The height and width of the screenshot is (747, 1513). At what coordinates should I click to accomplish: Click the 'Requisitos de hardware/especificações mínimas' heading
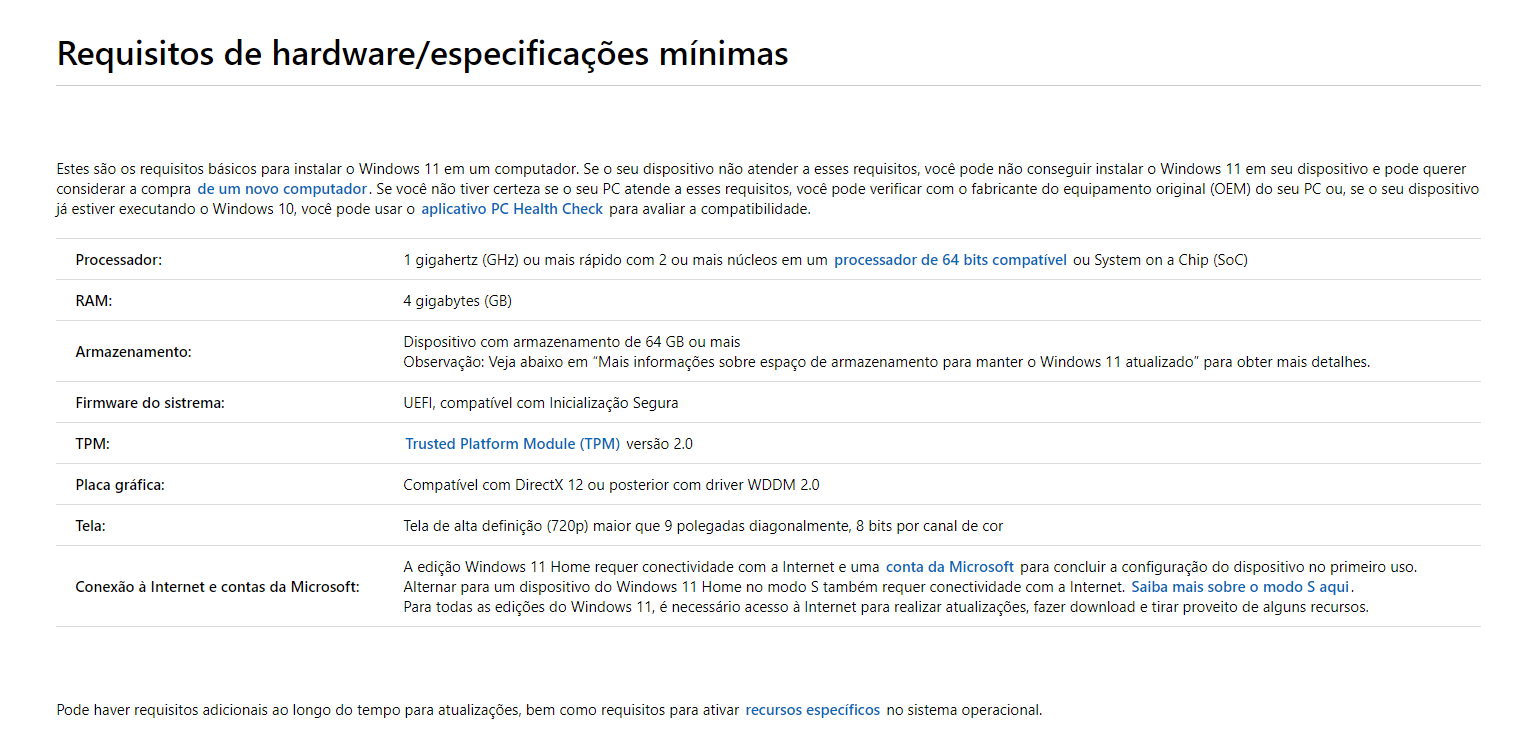coord(422,54)
